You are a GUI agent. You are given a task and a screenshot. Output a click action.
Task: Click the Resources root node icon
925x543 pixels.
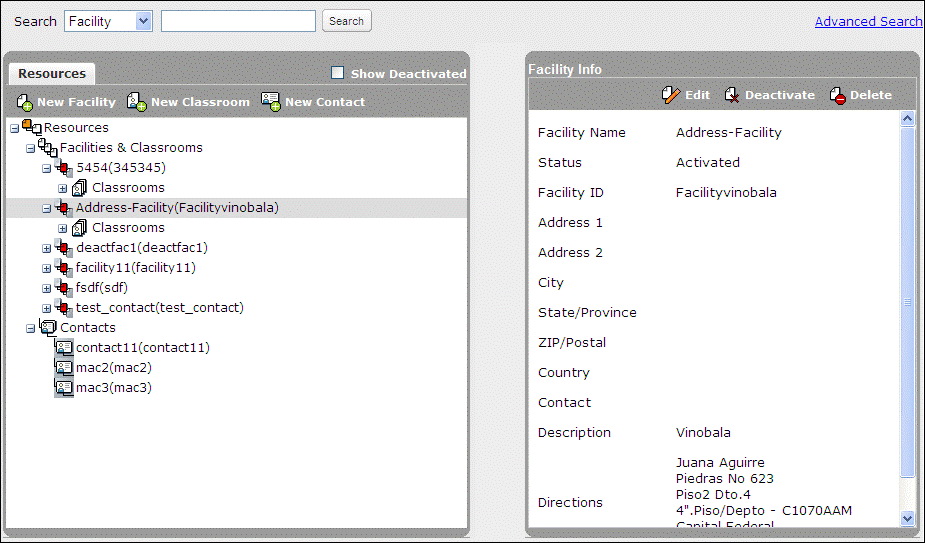[32, 127]
